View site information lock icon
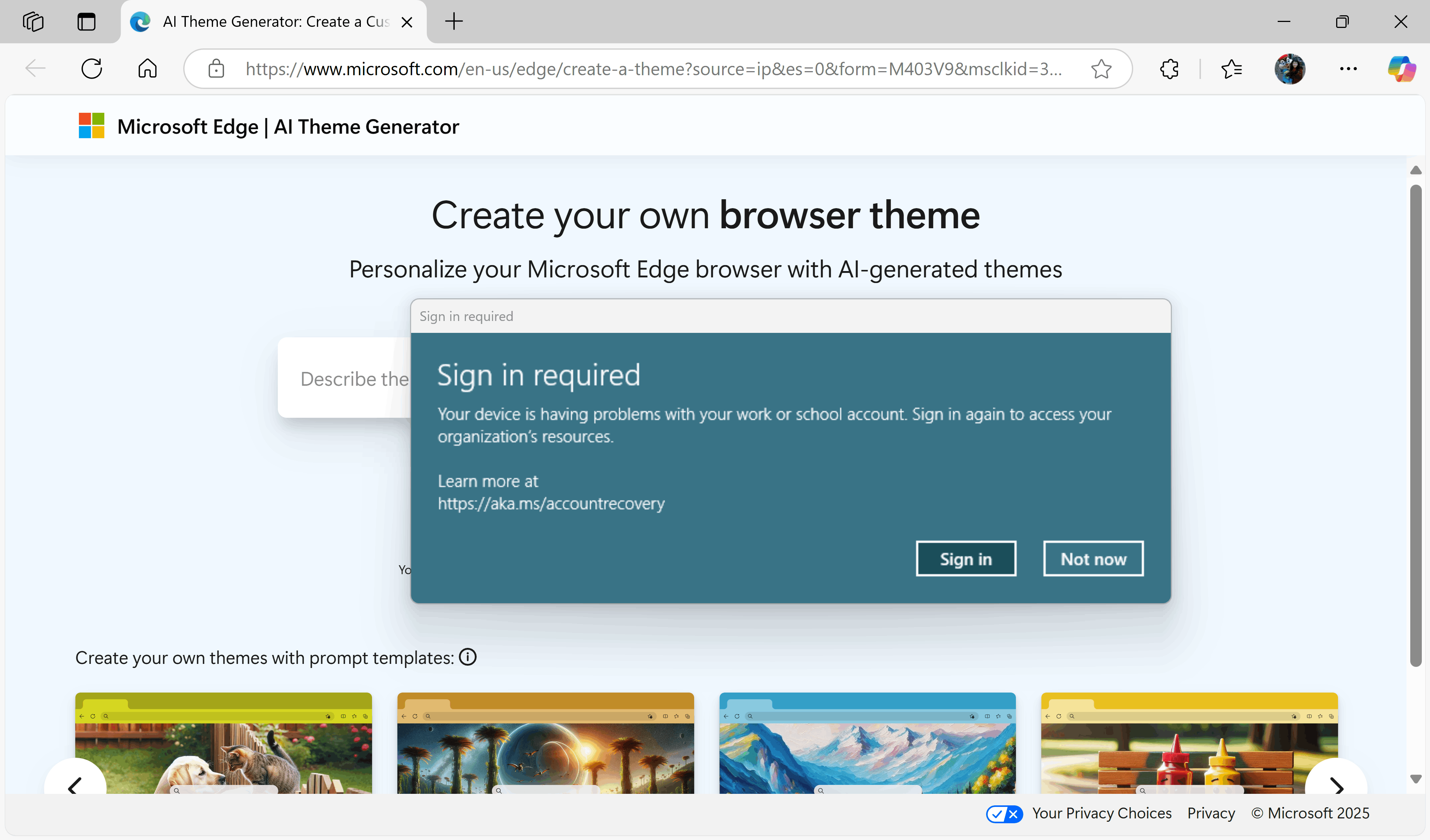1430x840 pixels. pos(216,69)
